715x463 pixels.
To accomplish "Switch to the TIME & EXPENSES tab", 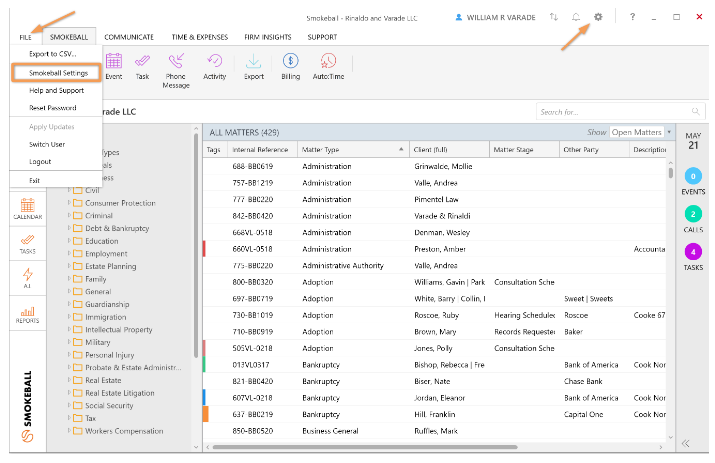I will pyautogui.click(x=200, y=37).
